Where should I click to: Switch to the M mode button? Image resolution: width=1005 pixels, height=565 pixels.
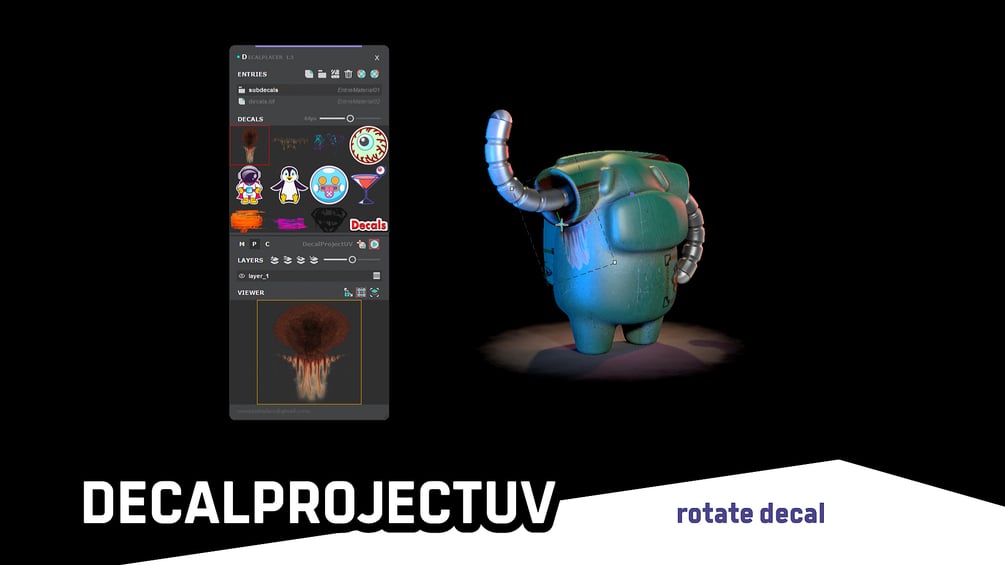tap(242, 244)
